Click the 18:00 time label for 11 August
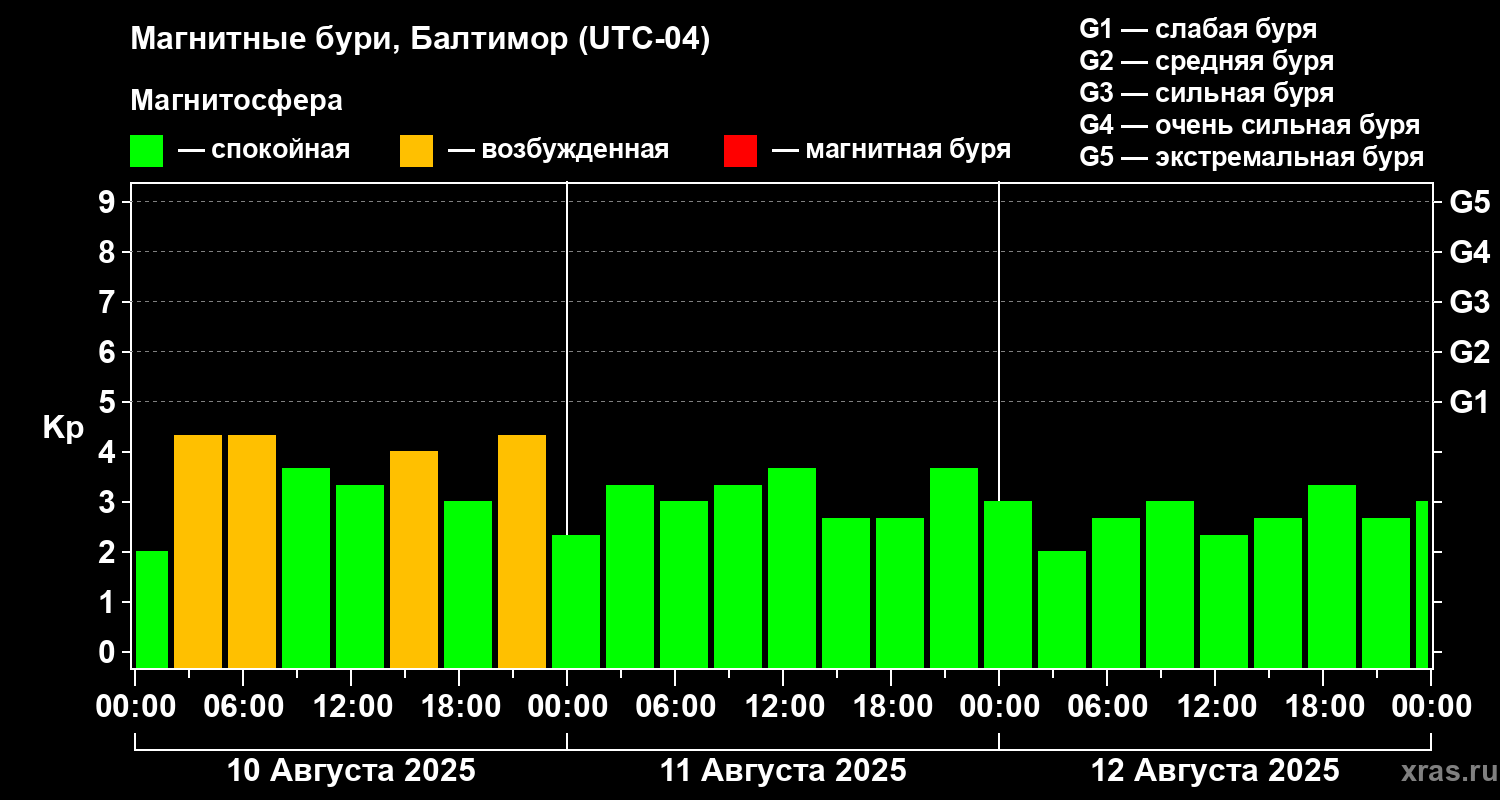The image size is (1500, 800). (x=891, y=706)
